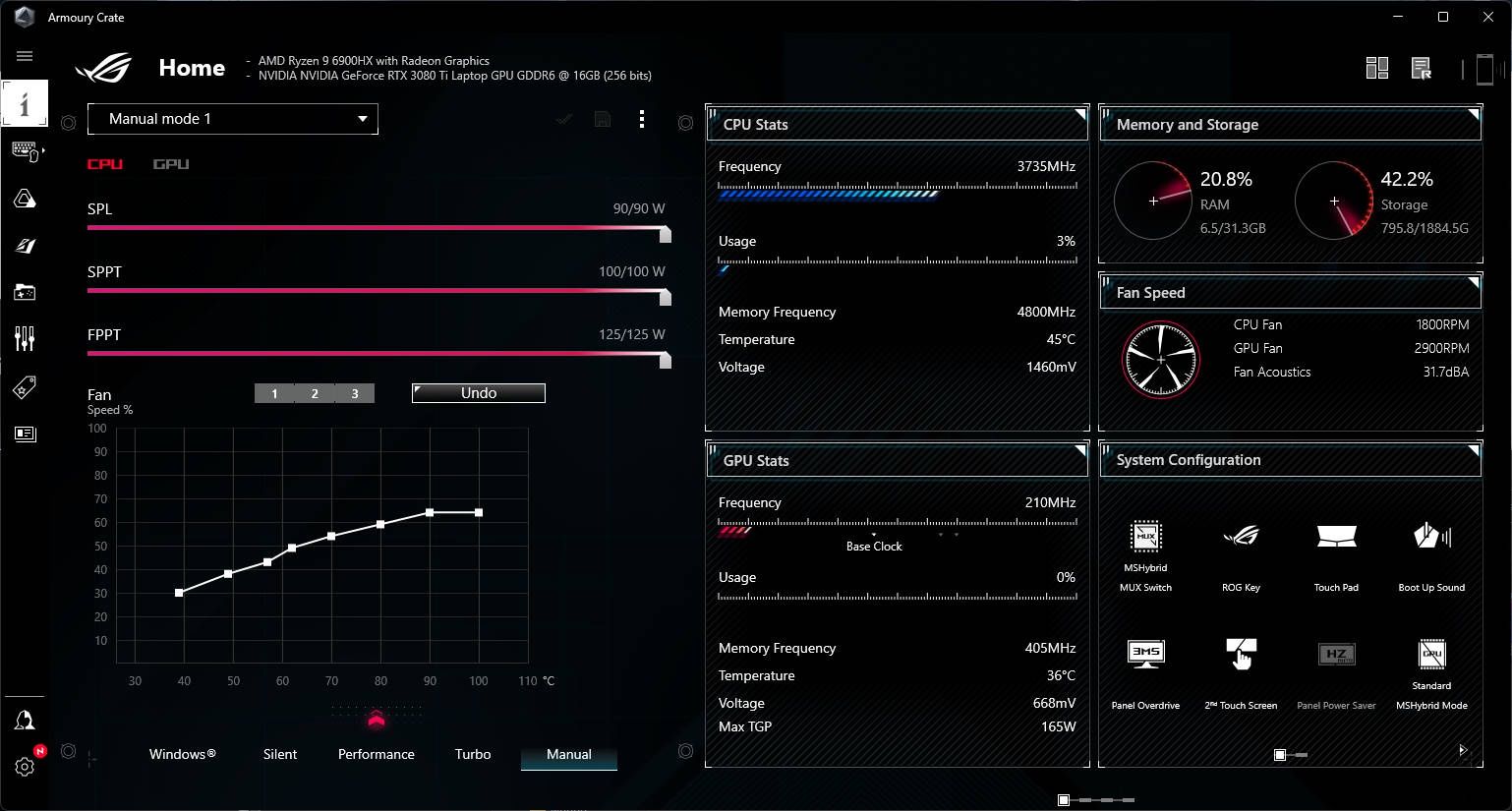Click the RAM usage gauge
The width and height of the screenshot is (1512, 811).
tap(1153, 201)
